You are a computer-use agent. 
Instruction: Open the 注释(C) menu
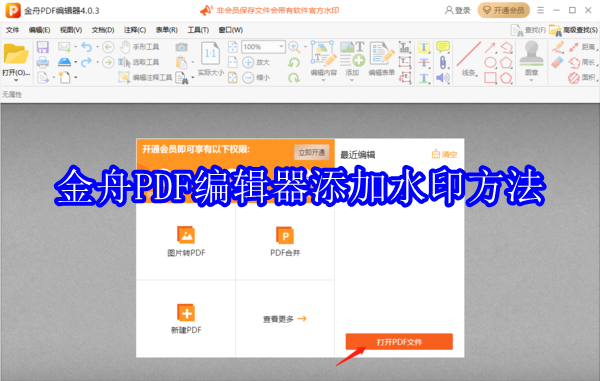pyautogui.click(x=135, y=30)
